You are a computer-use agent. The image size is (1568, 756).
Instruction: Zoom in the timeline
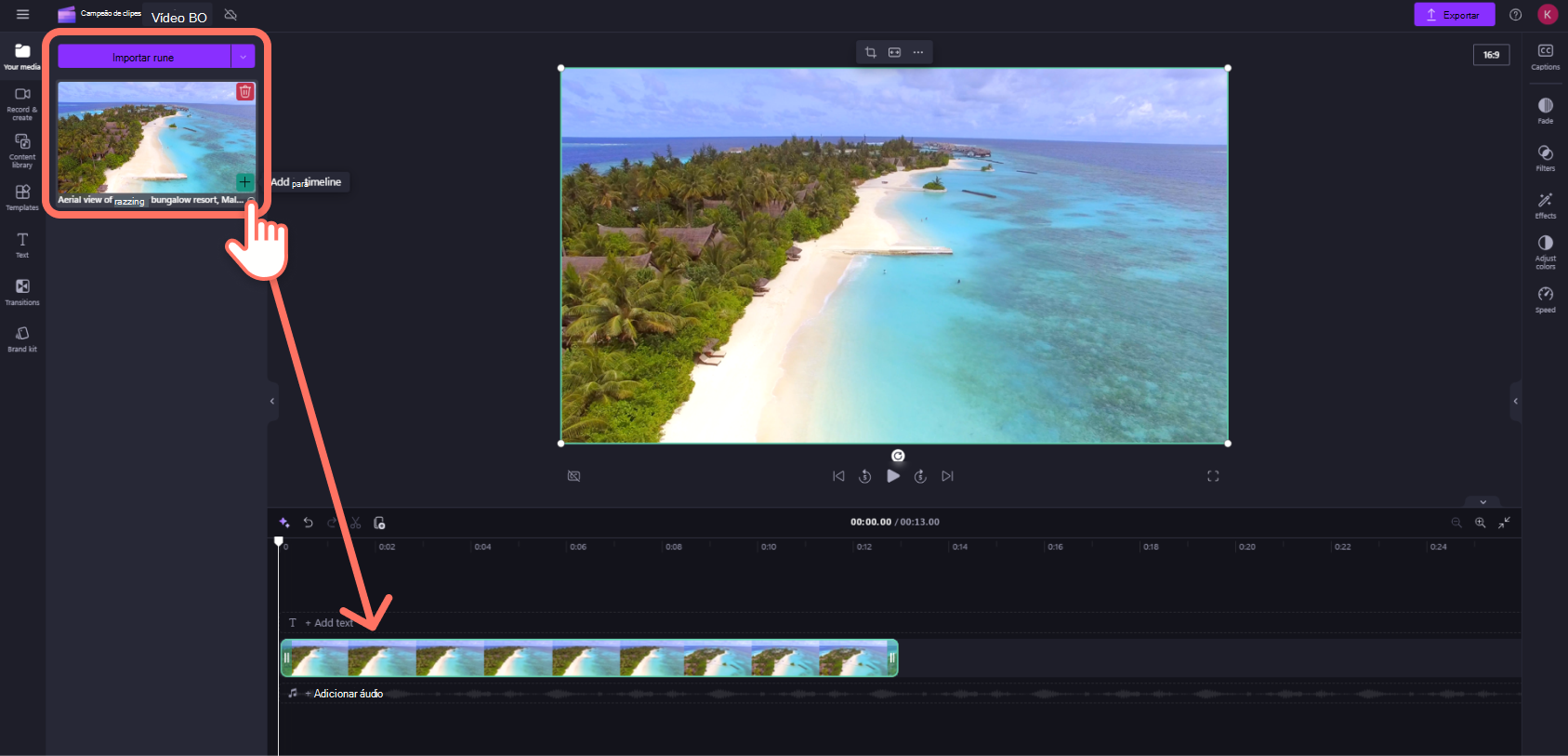[x=1481, y=523]
